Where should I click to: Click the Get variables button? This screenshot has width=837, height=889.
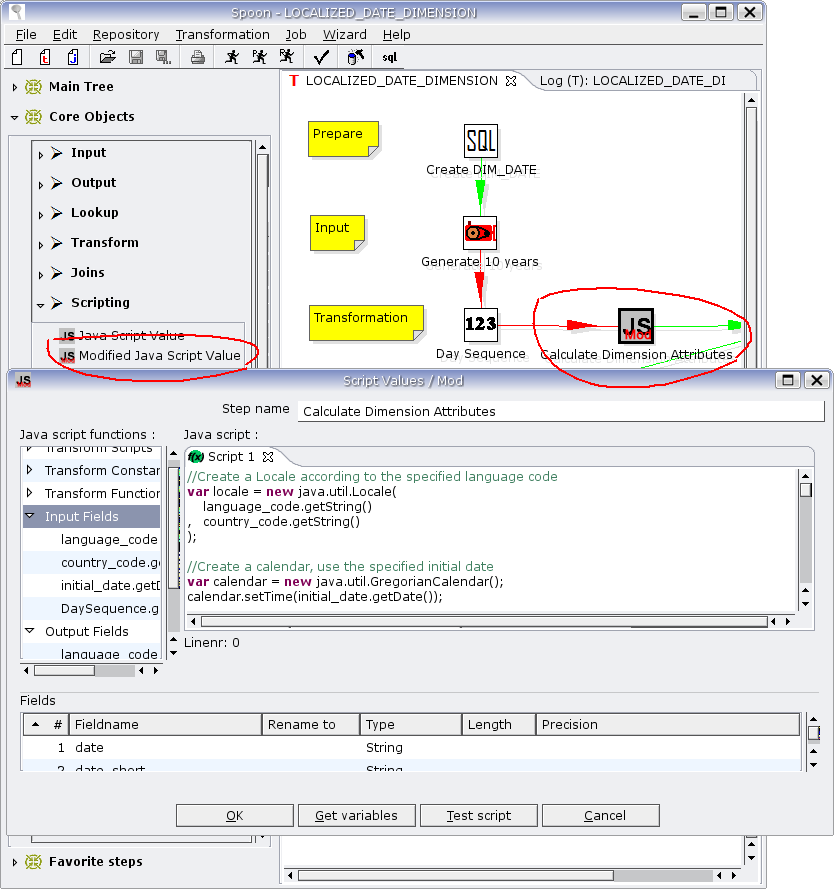pos(357,815)
